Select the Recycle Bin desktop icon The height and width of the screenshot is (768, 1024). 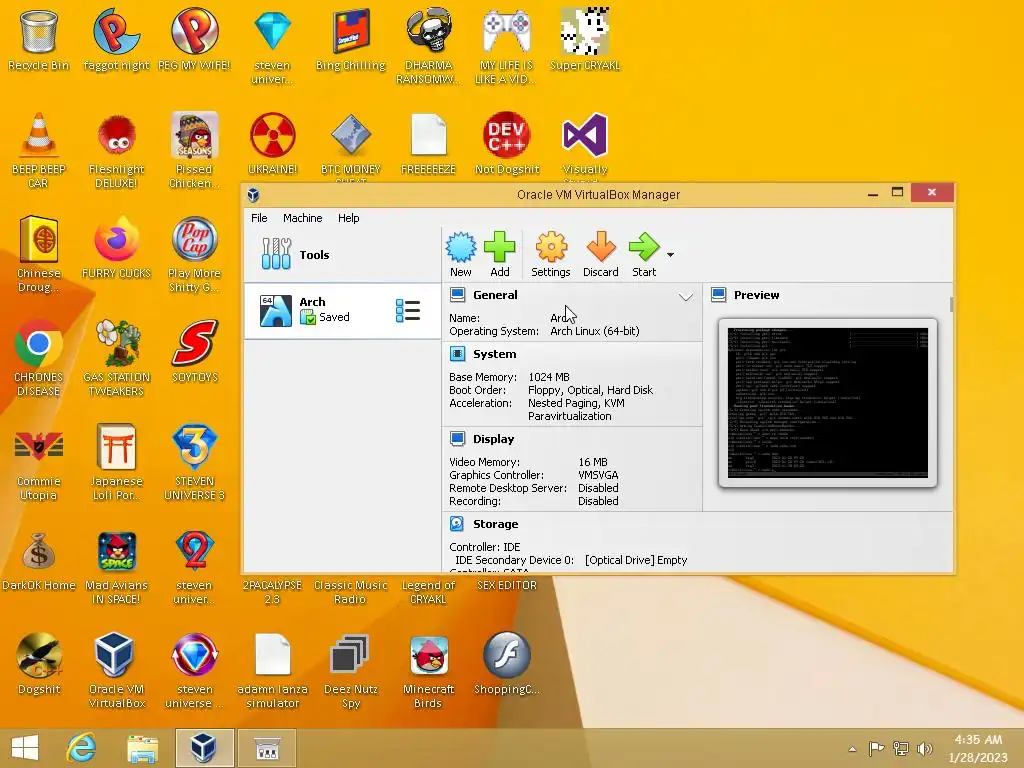point(39,40)
